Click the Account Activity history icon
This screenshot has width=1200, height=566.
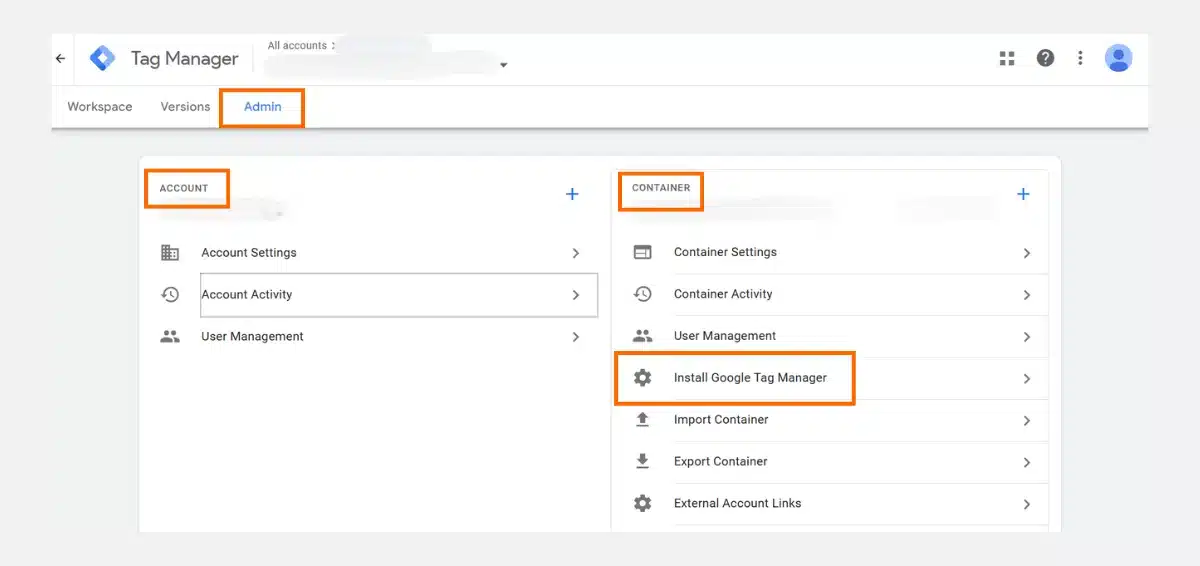170,295
